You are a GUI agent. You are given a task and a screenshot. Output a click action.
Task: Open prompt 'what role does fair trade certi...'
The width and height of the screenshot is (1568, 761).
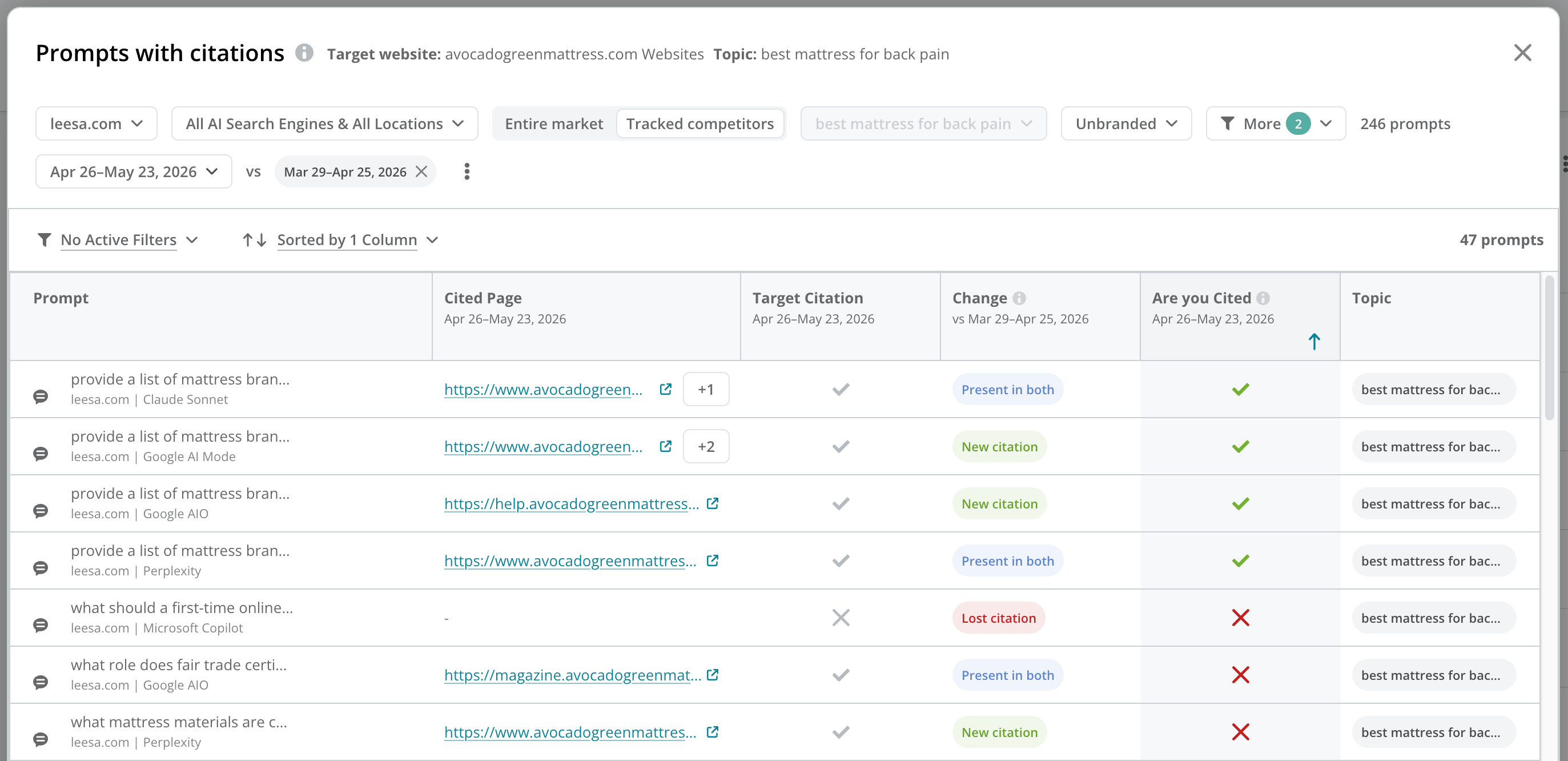coord(178,665)
